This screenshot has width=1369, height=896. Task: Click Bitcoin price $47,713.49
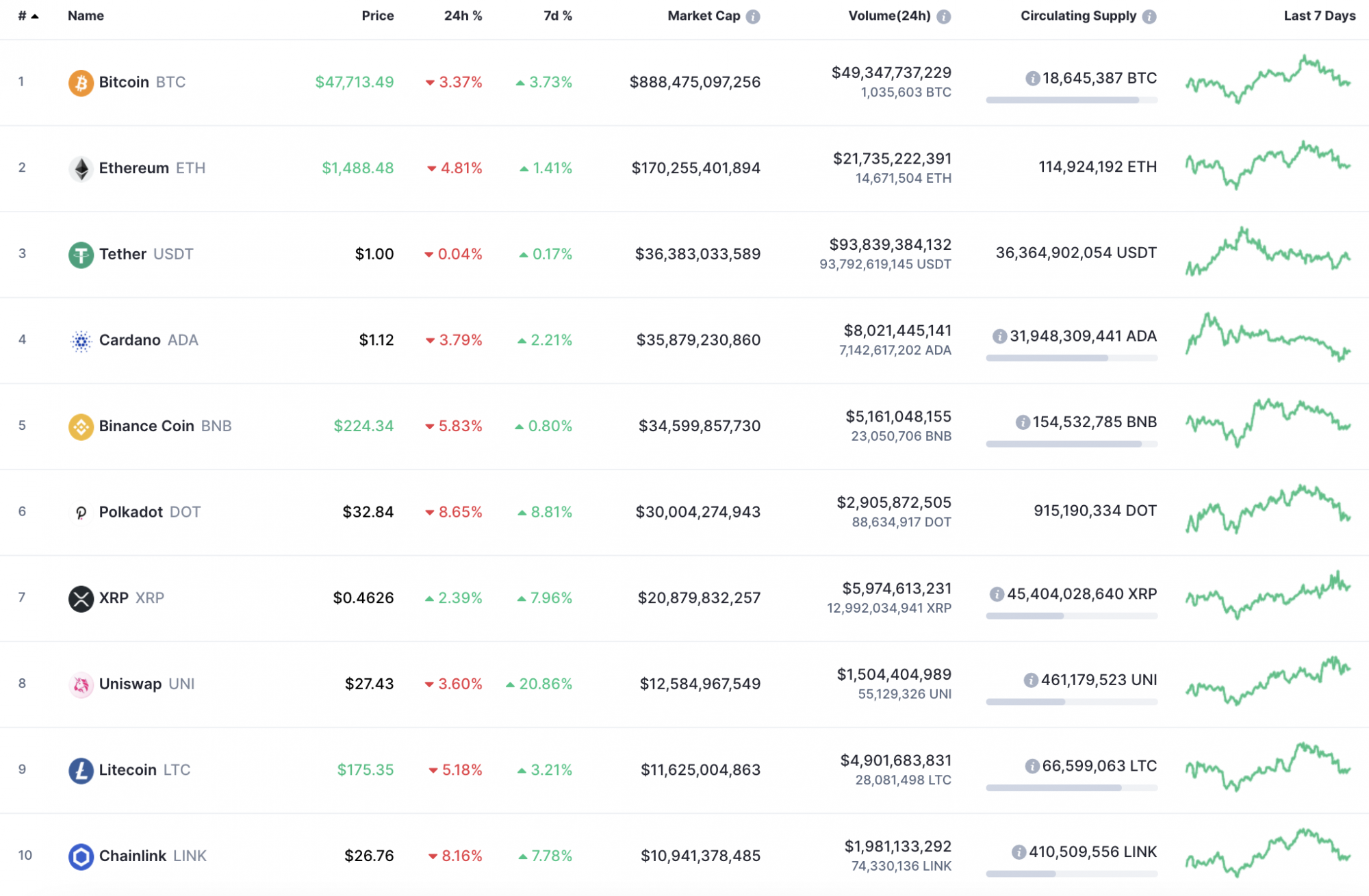click(x=354, y=83)
